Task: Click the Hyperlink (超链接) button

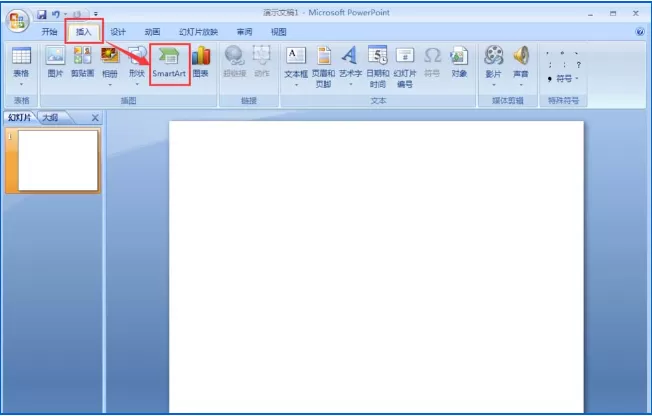Action: [235, 63]
